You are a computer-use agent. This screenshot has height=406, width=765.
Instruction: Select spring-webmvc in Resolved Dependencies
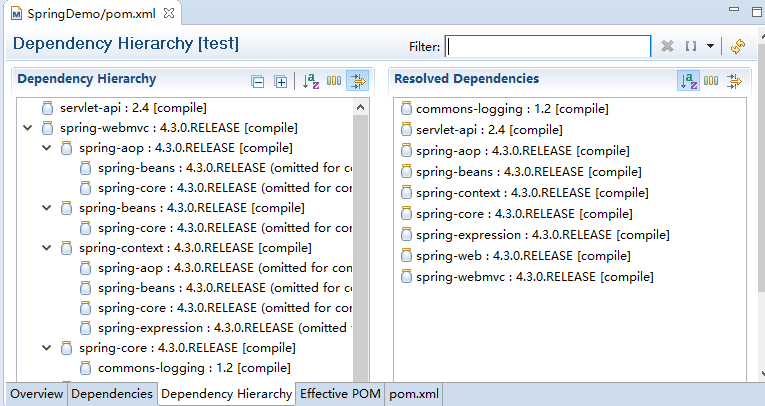535,277
